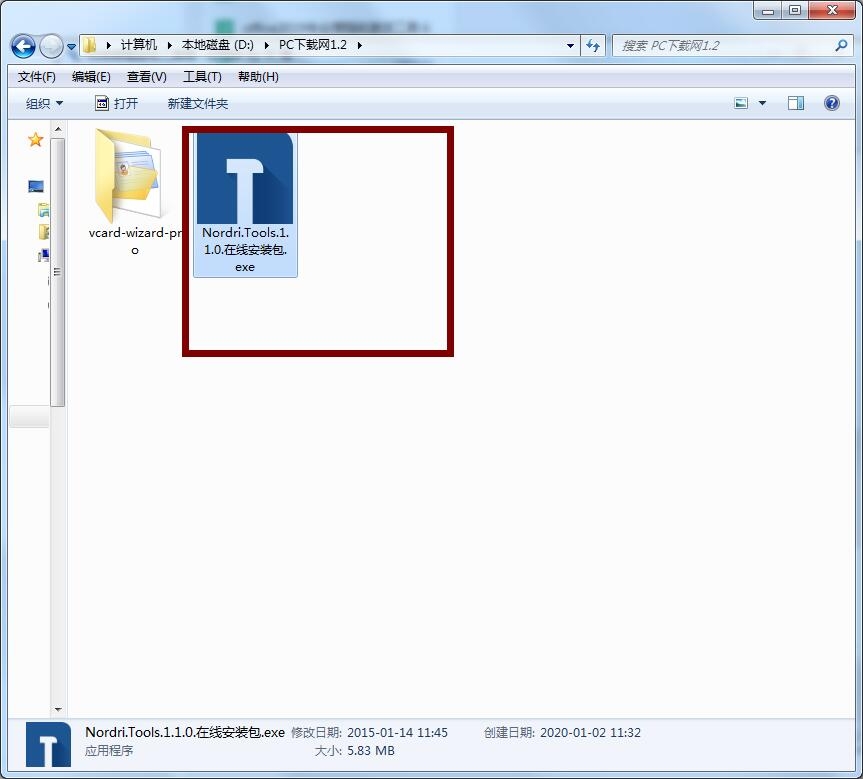
Task: Refresh the folder view
Action: tap(593, 45)
